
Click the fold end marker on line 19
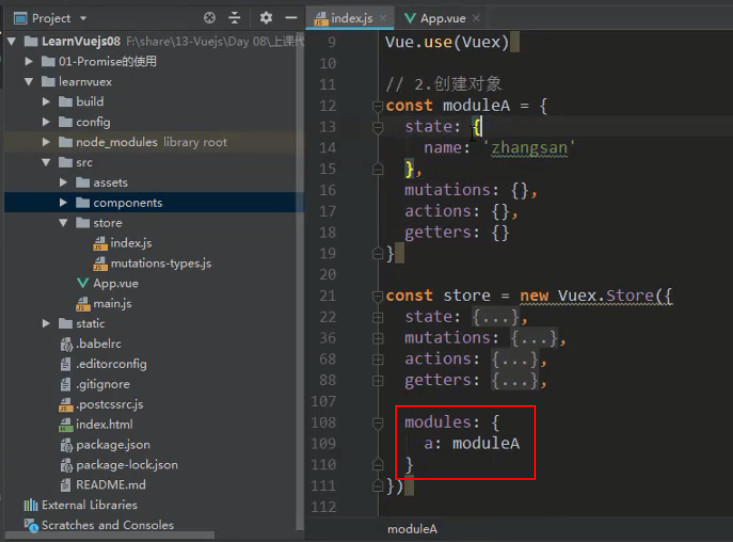(378, 253)
